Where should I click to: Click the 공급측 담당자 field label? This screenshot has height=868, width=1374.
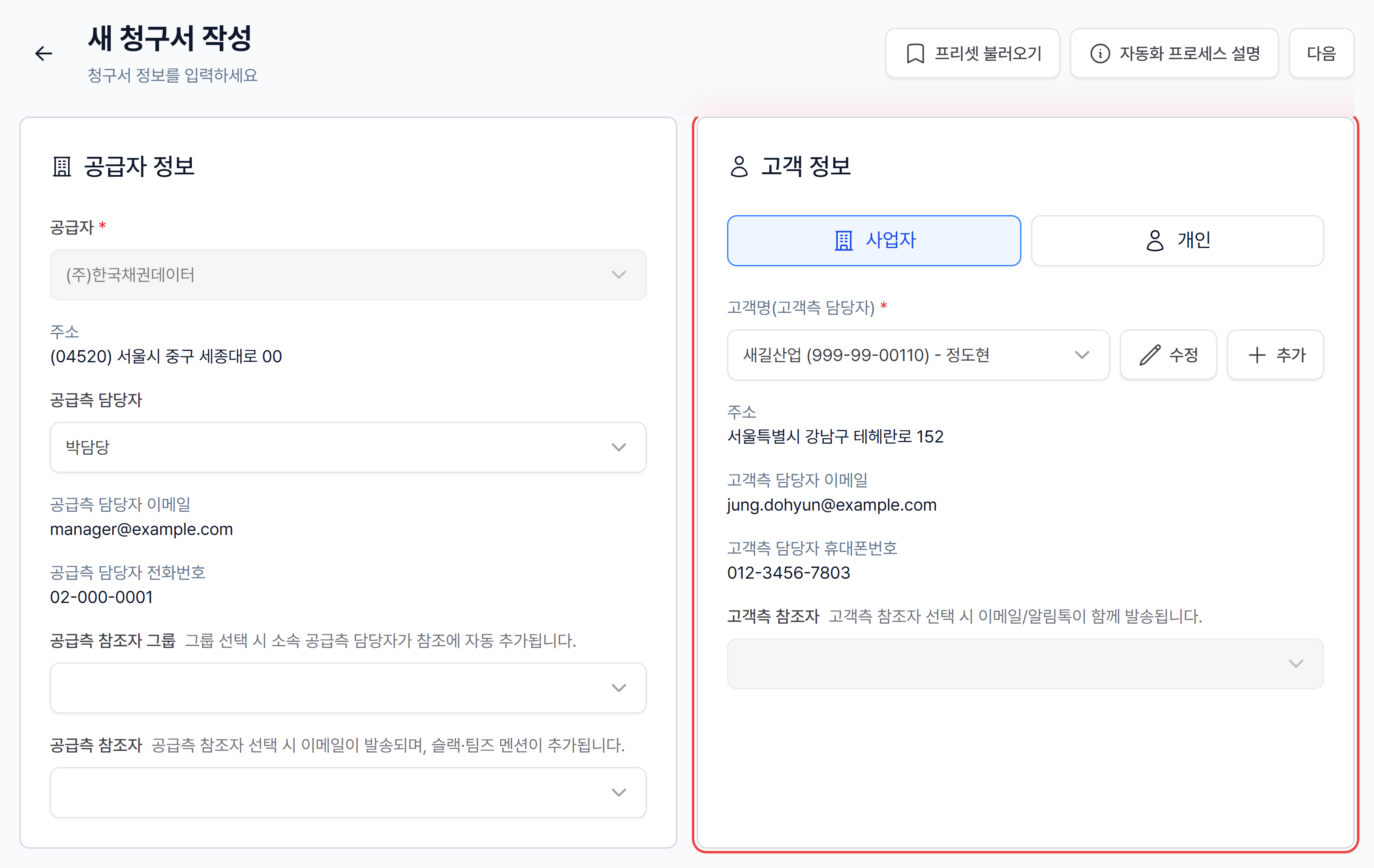point(96,400)
